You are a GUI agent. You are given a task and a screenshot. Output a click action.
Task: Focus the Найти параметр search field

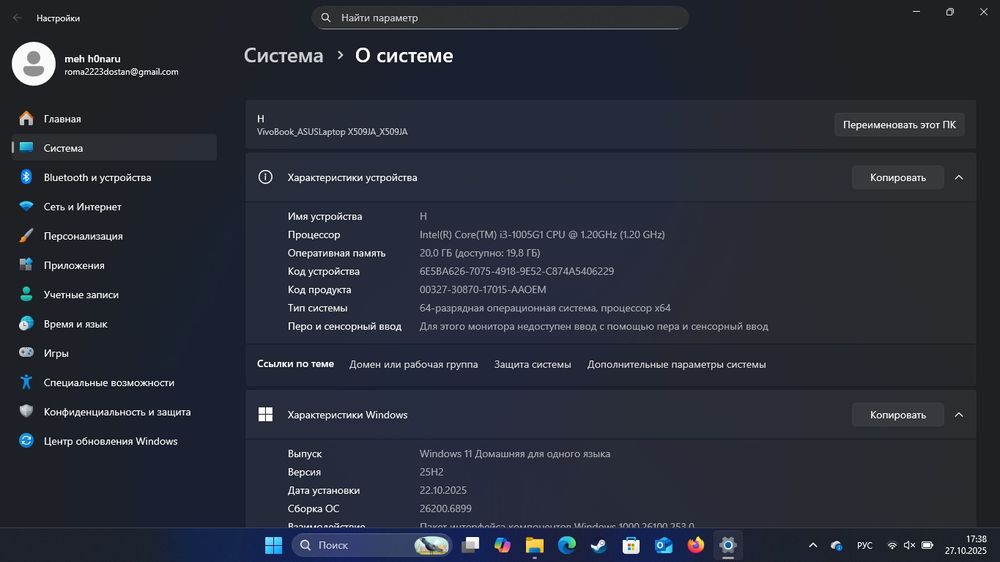500,18
